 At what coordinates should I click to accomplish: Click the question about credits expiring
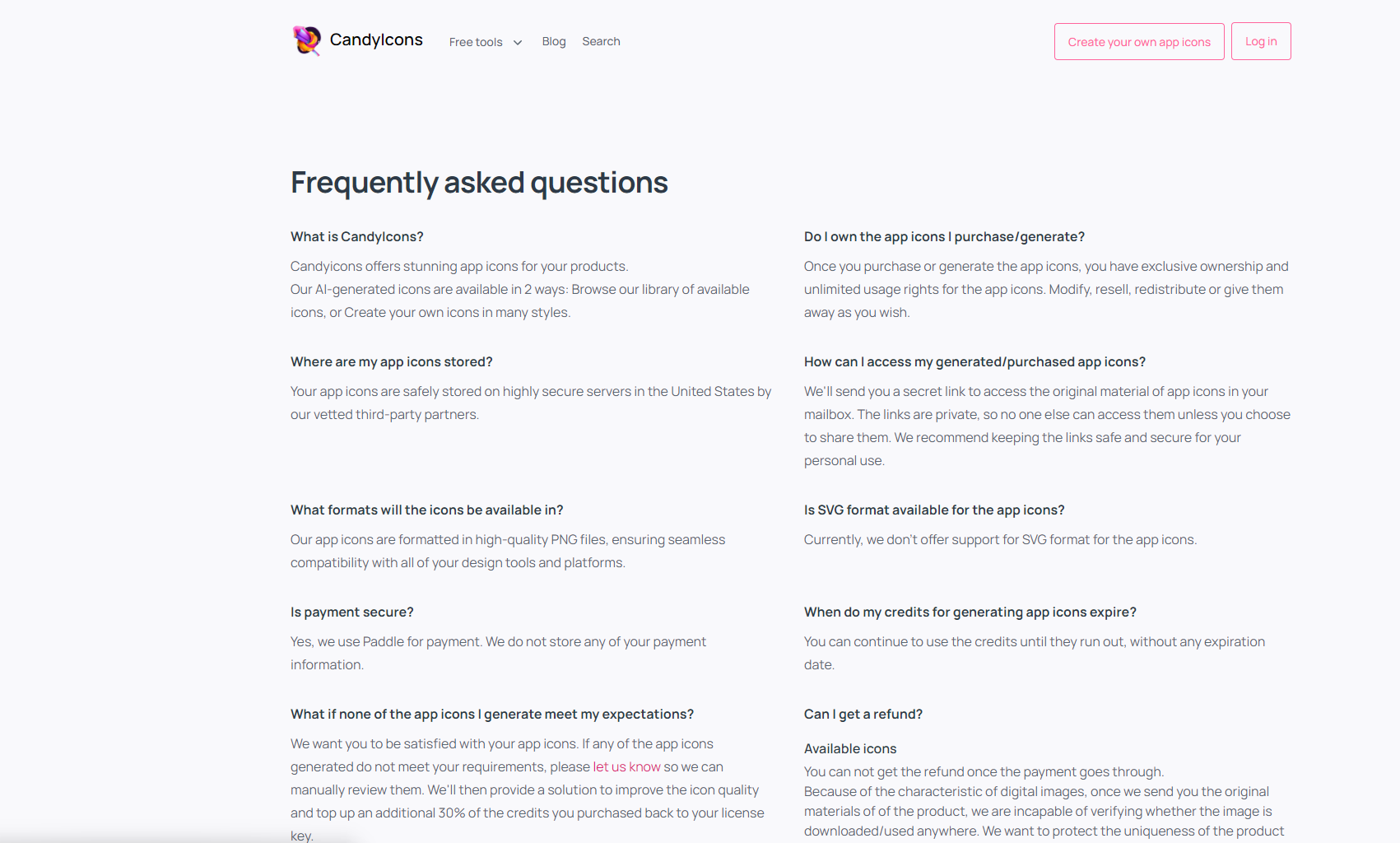pyautogui.click(x=970, y=612)
